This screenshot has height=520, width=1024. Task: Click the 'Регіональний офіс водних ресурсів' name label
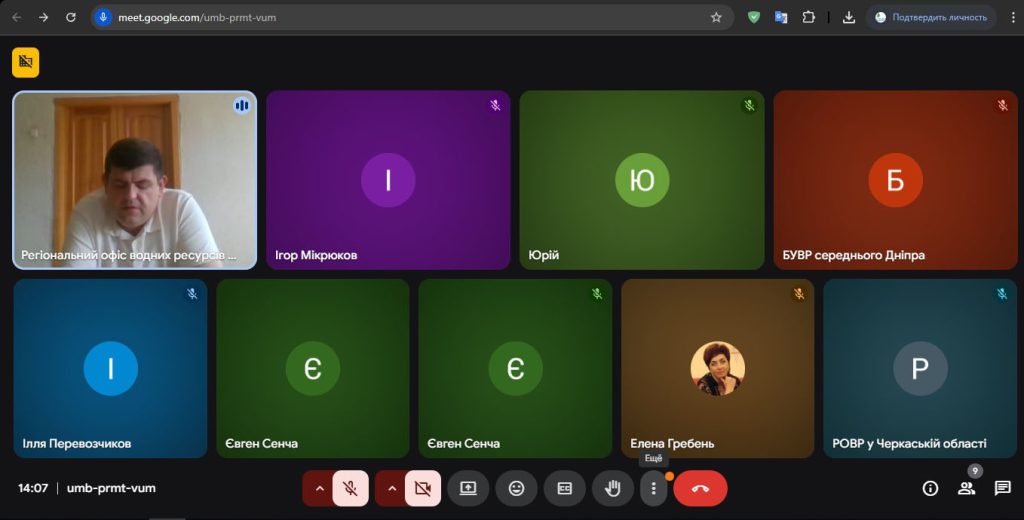(129, 255)
